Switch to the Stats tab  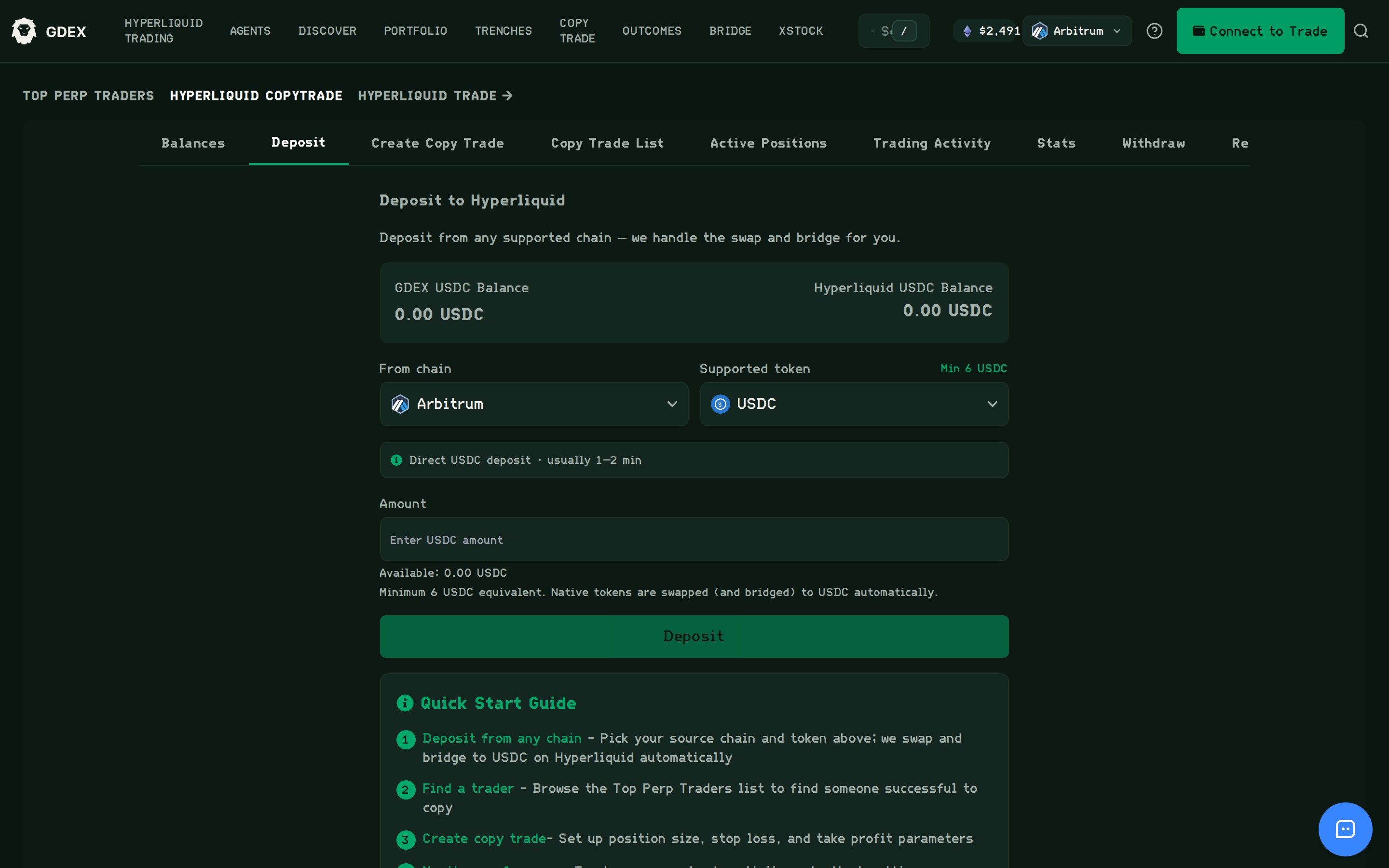[x=1056, y=143]
